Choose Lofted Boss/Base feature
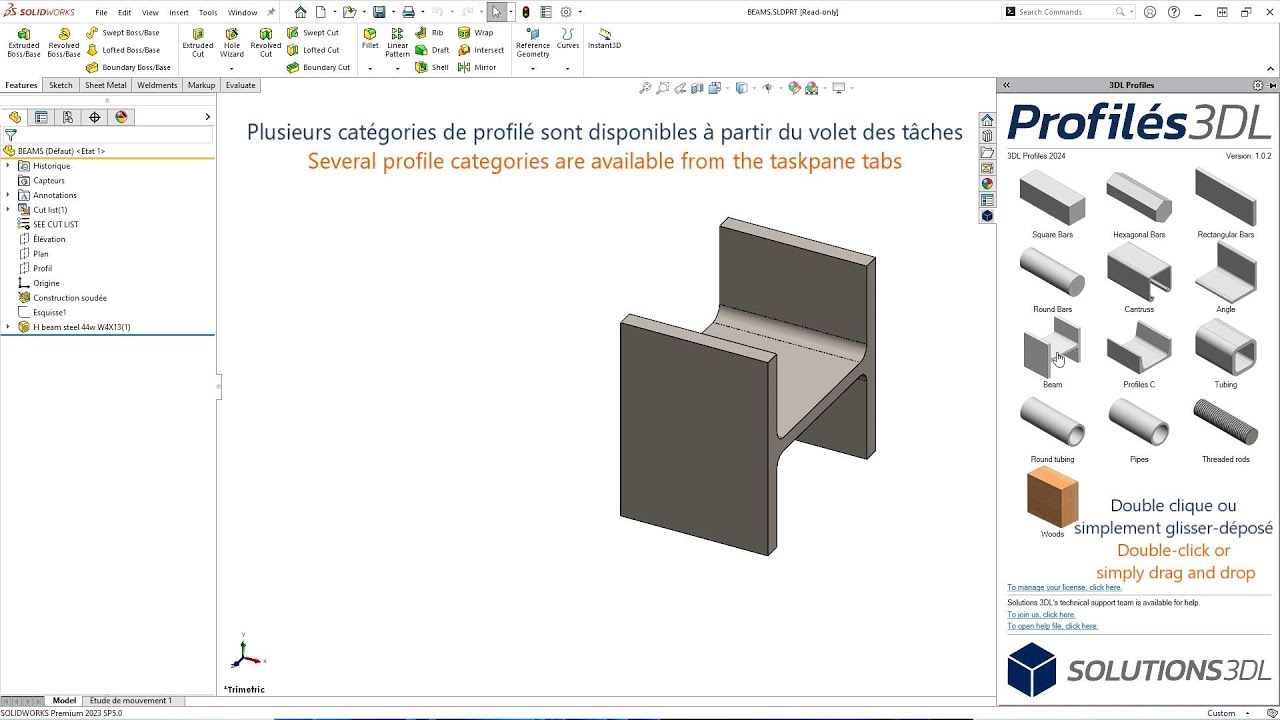This screenshot has height=720, width=1280. pyautogui.click(x=123, y=50)
